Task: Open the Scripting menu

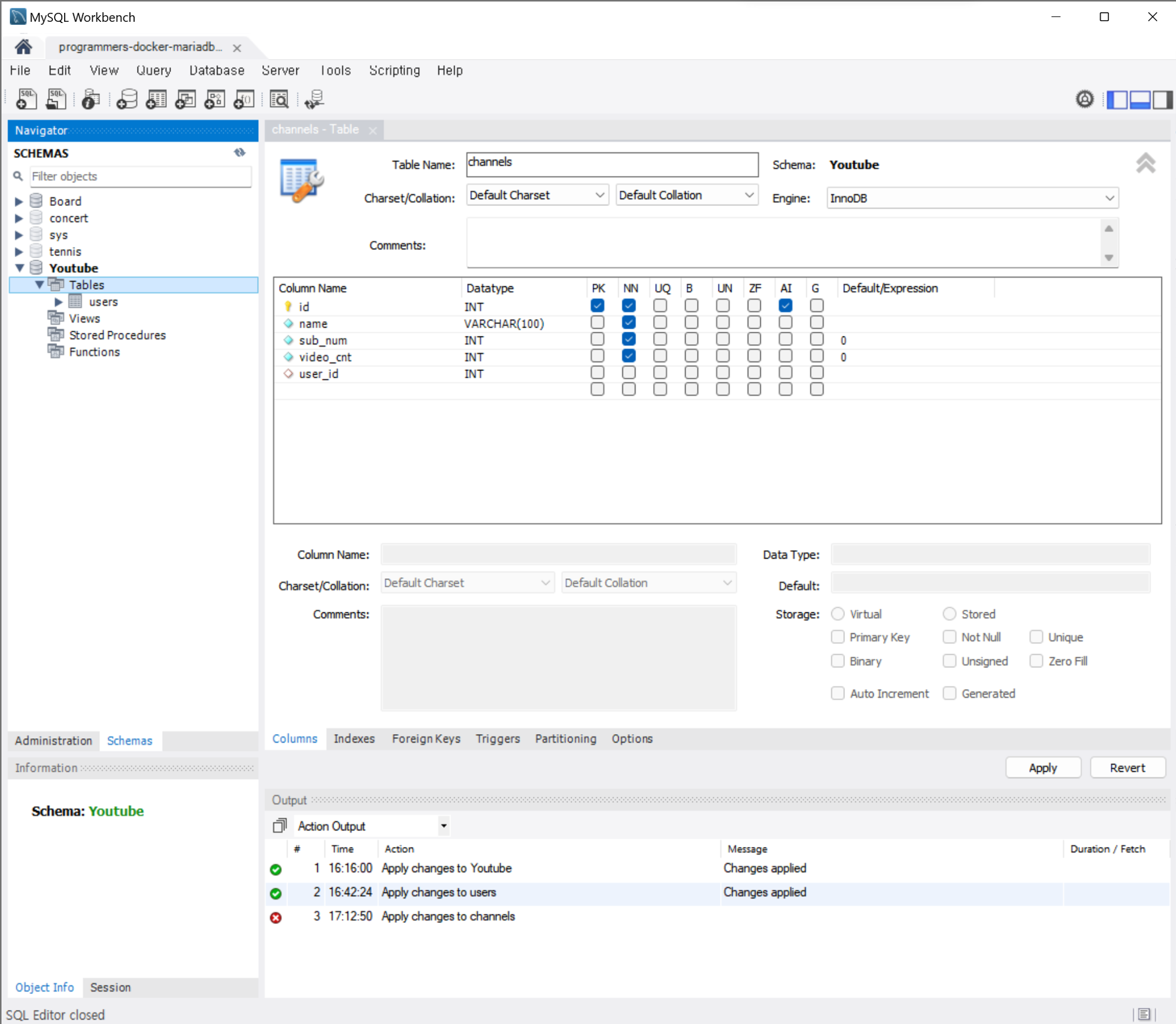Action: pyautogui.click(x=395, y=71)
